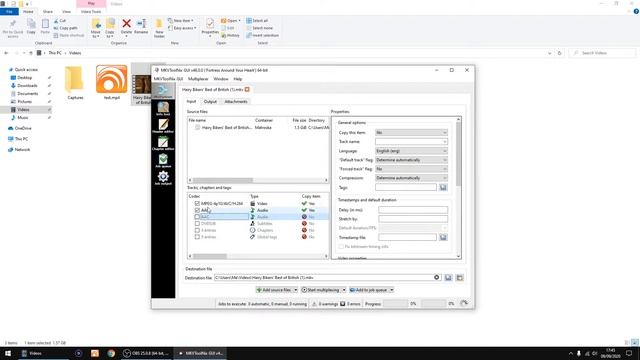Image resolution: width=640 pixels, height=360 pixels.
Task: Click the spinning status icon in MKVToolNix status bar
Action: coord(464,303)
